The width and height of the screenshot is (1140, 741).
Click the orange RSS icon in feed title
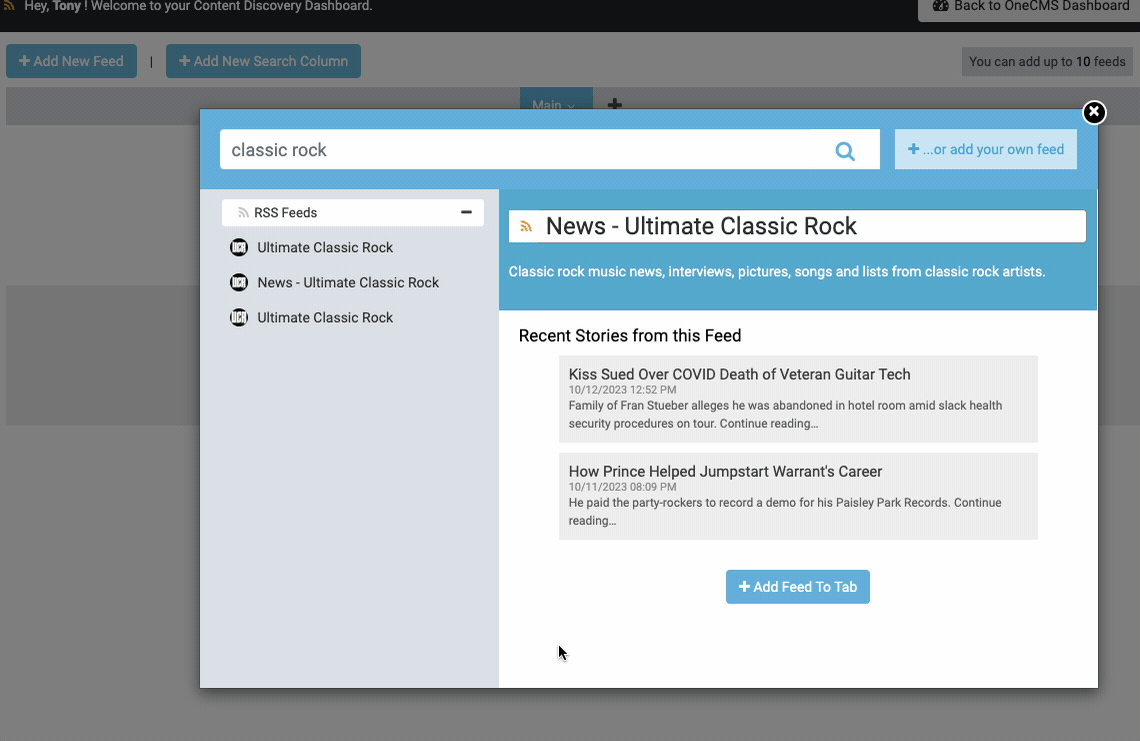(x=526, y=226)
